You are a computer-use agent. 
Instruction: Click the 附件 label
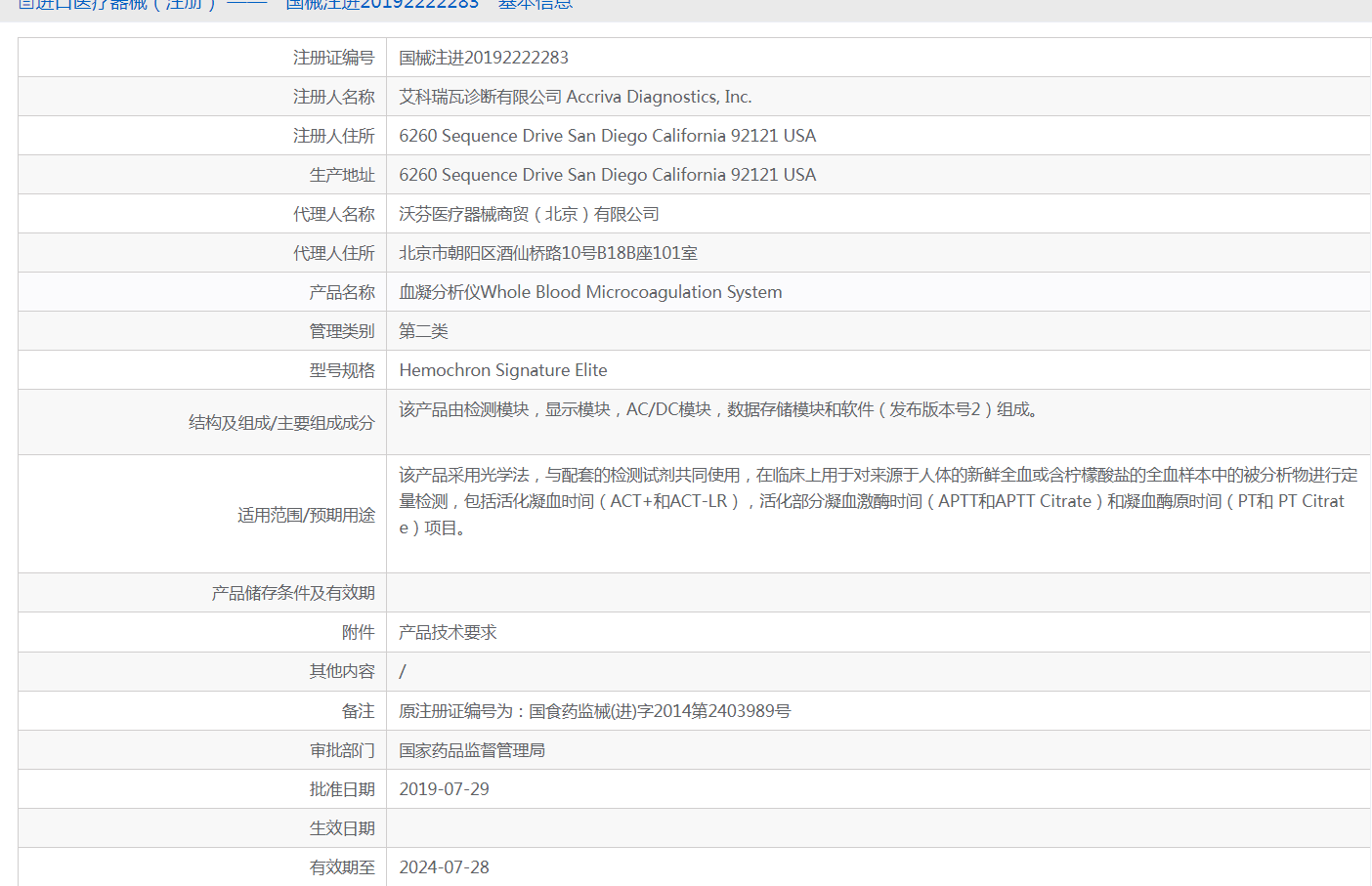point(359,632)
